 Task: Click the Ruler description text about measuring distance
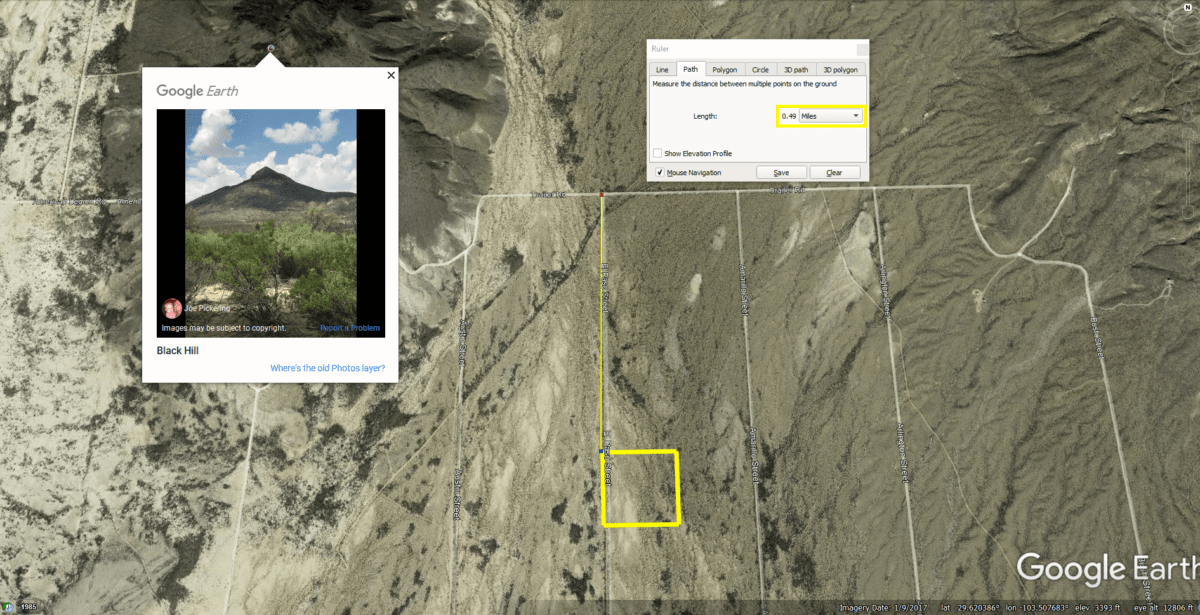pos(745,84)
